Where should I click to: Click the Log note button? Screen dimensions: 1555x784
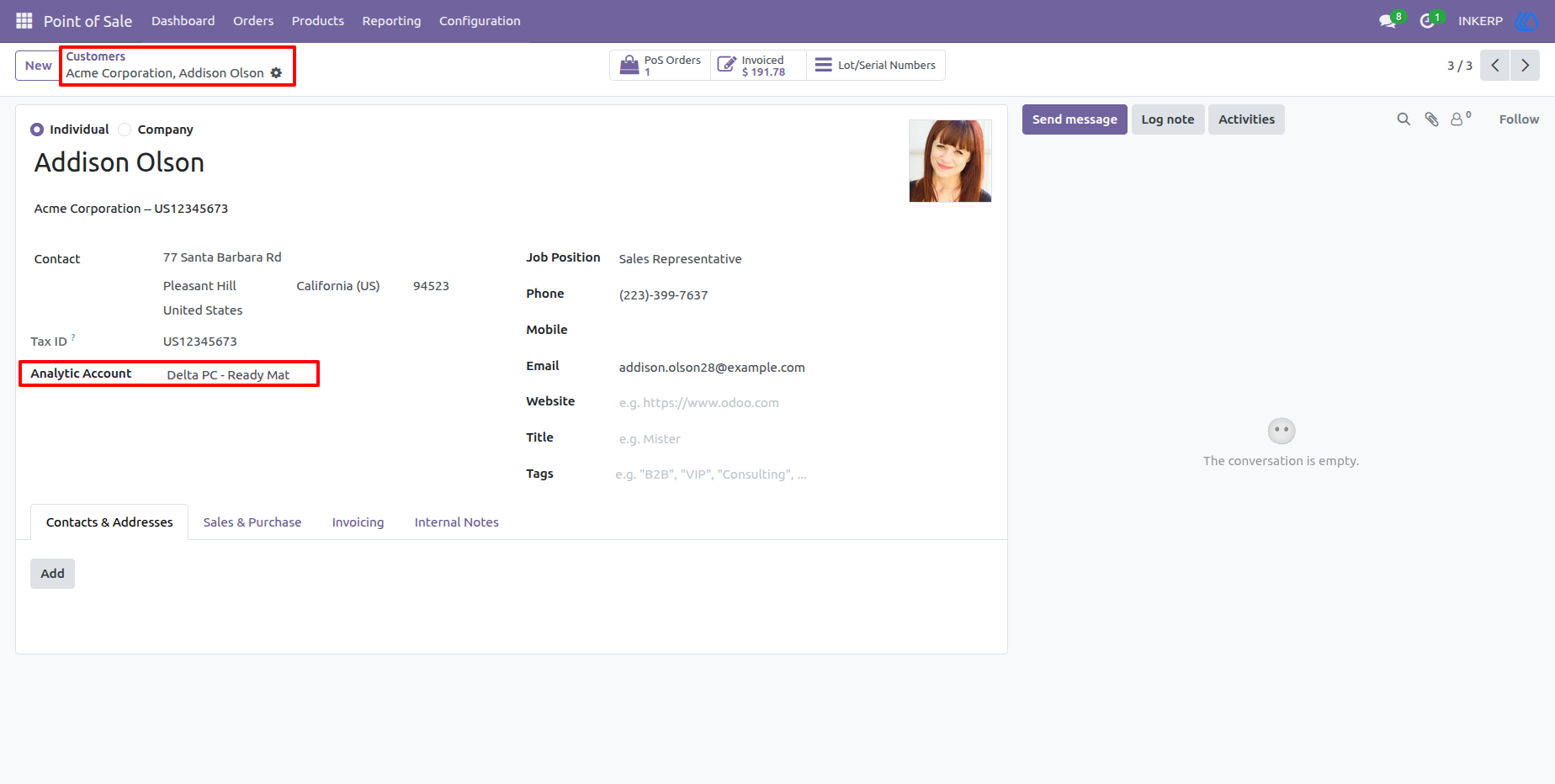pos(1168,119)
